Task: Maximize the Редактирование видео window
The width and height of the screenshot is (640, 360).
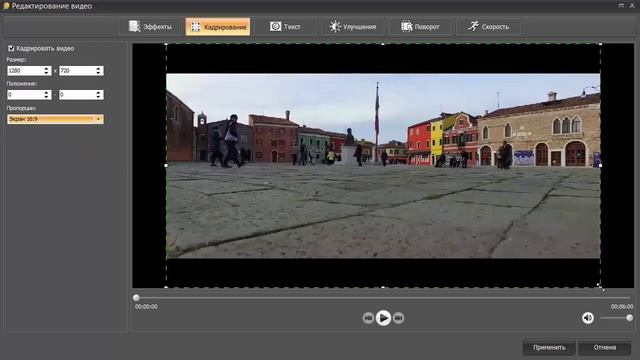Action: pos(621,5)
